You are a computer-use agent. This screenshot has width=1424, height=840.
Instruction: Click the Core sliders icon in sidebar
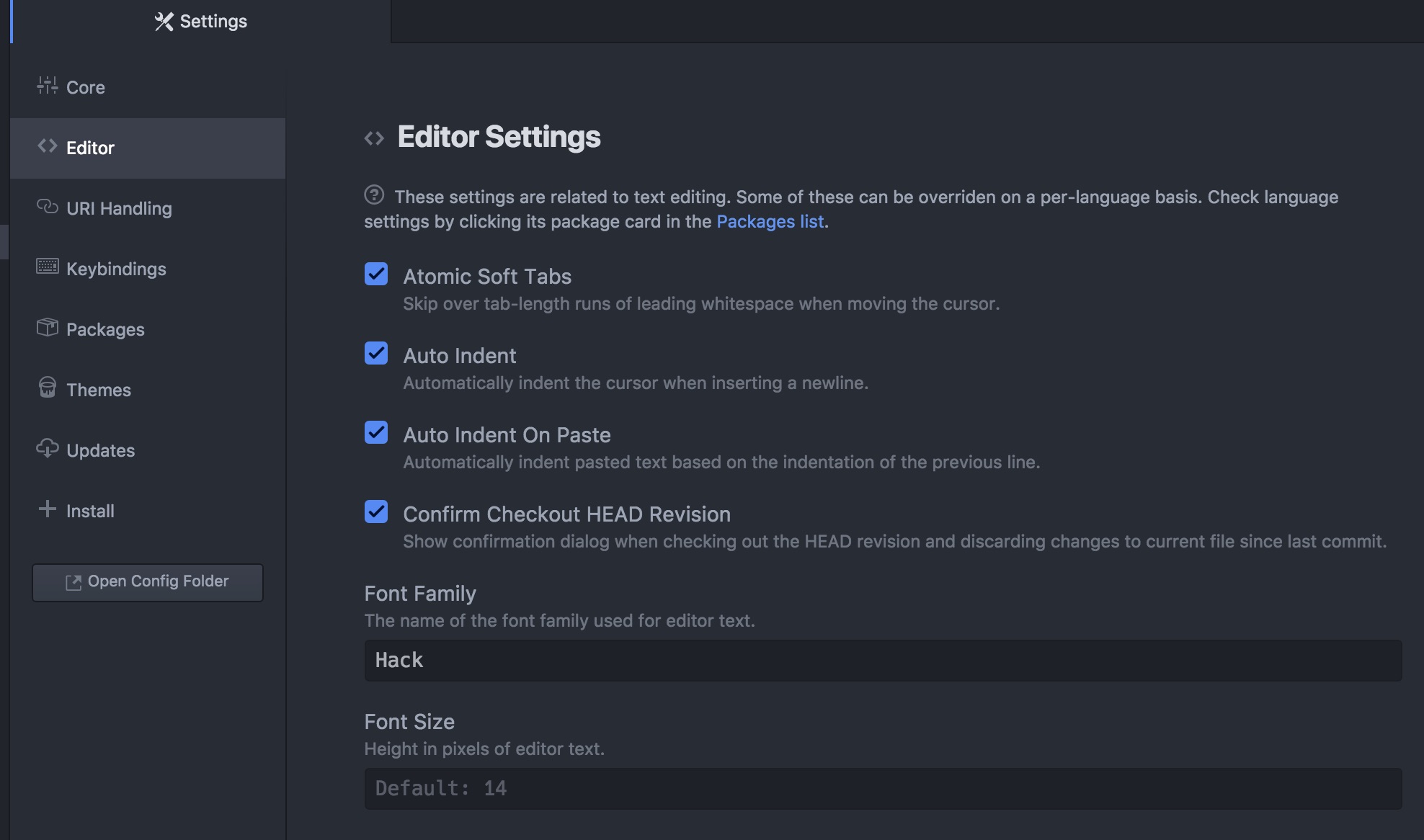(47, 86)
